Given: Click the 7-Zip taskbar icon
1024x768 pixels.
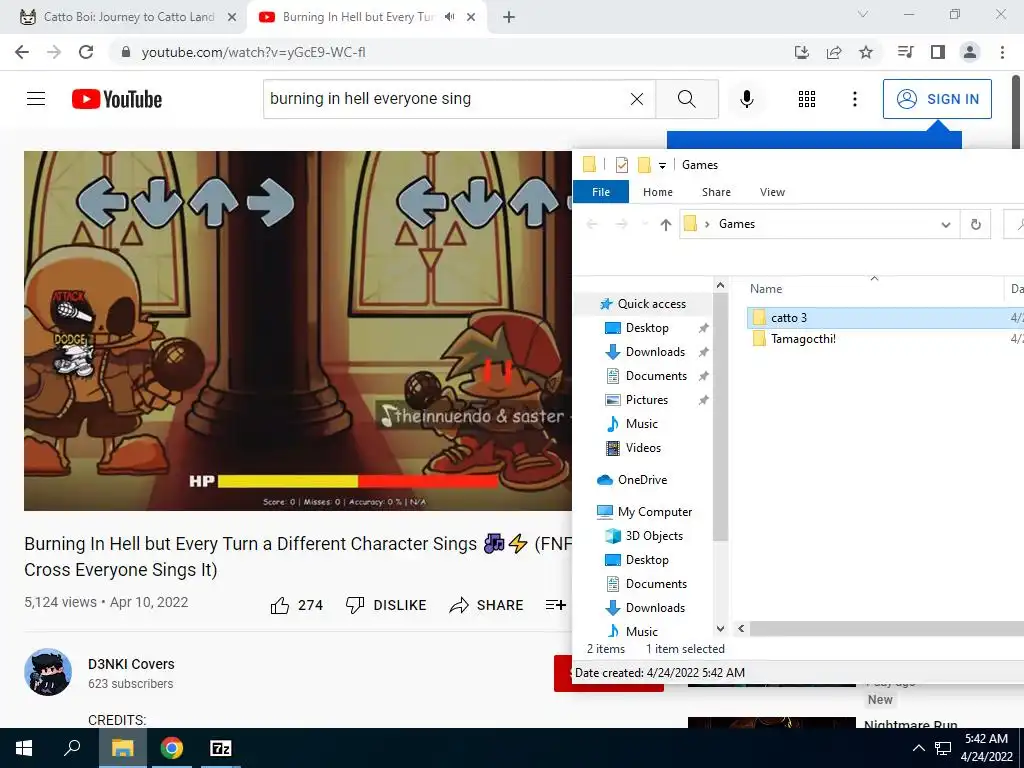Looking at the screenshot, I should click(x=221, y=748).
